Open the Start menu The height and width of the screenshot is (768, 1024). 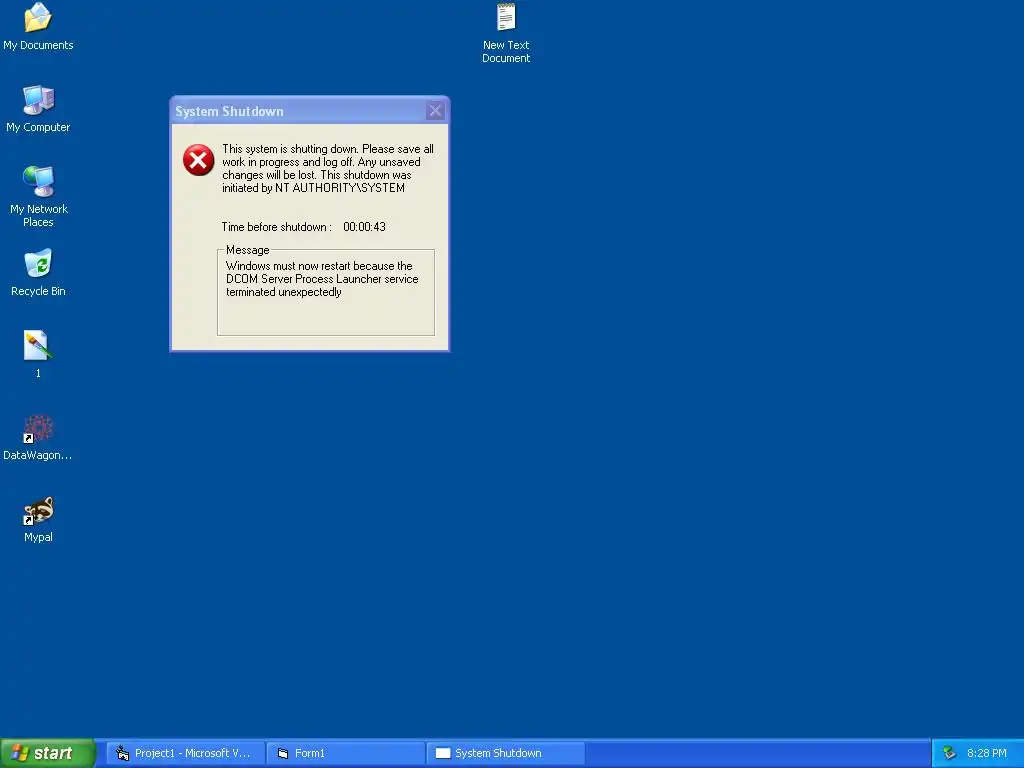click(x=47, y=753)
